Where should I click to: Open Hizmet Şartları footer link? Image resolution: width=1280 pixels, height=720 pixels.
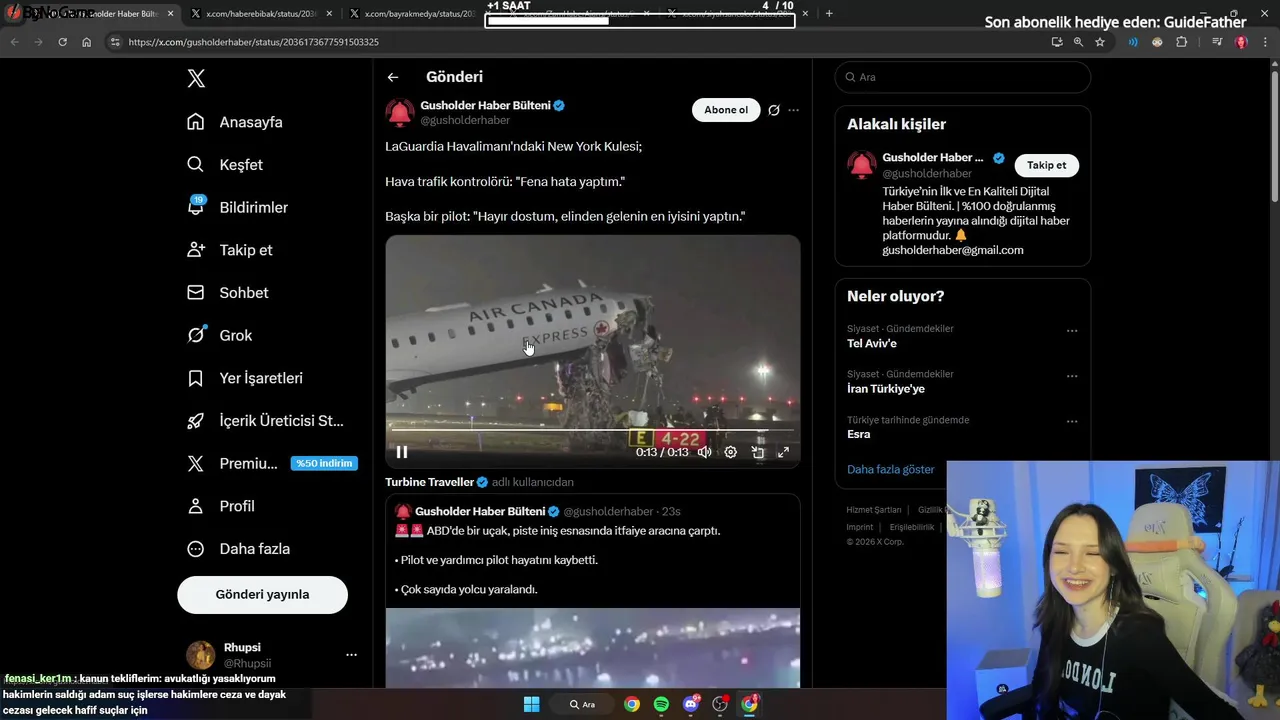coord(873,510)
